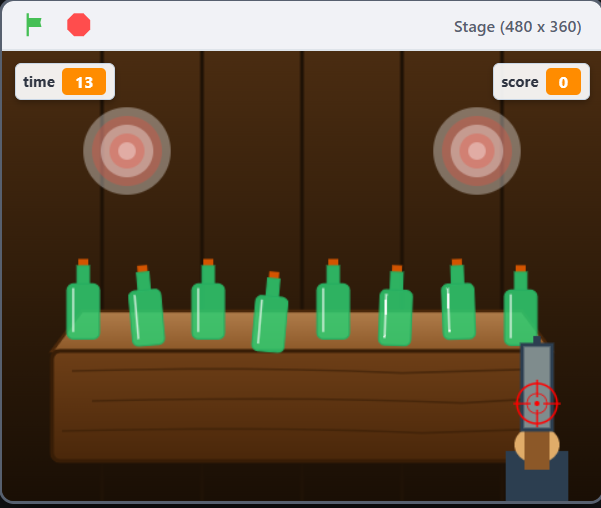The image size is (601, 508).
Task: Shoot the tilted fourth bottle from the left
Action: click(270, 312)
